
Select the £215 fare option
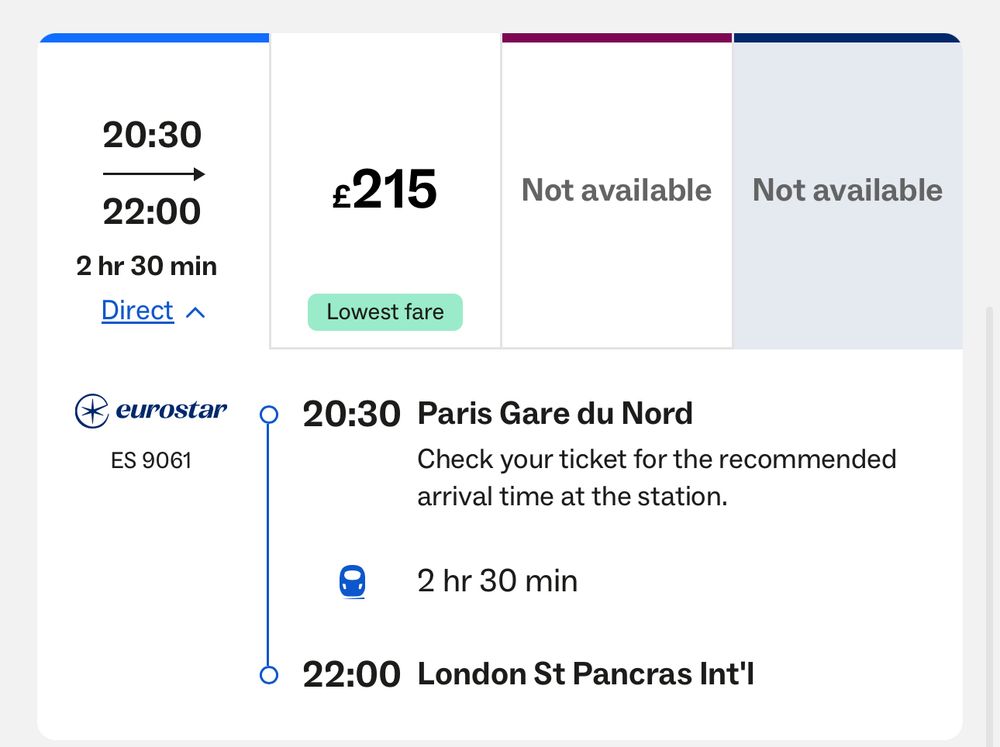(385, 190)
